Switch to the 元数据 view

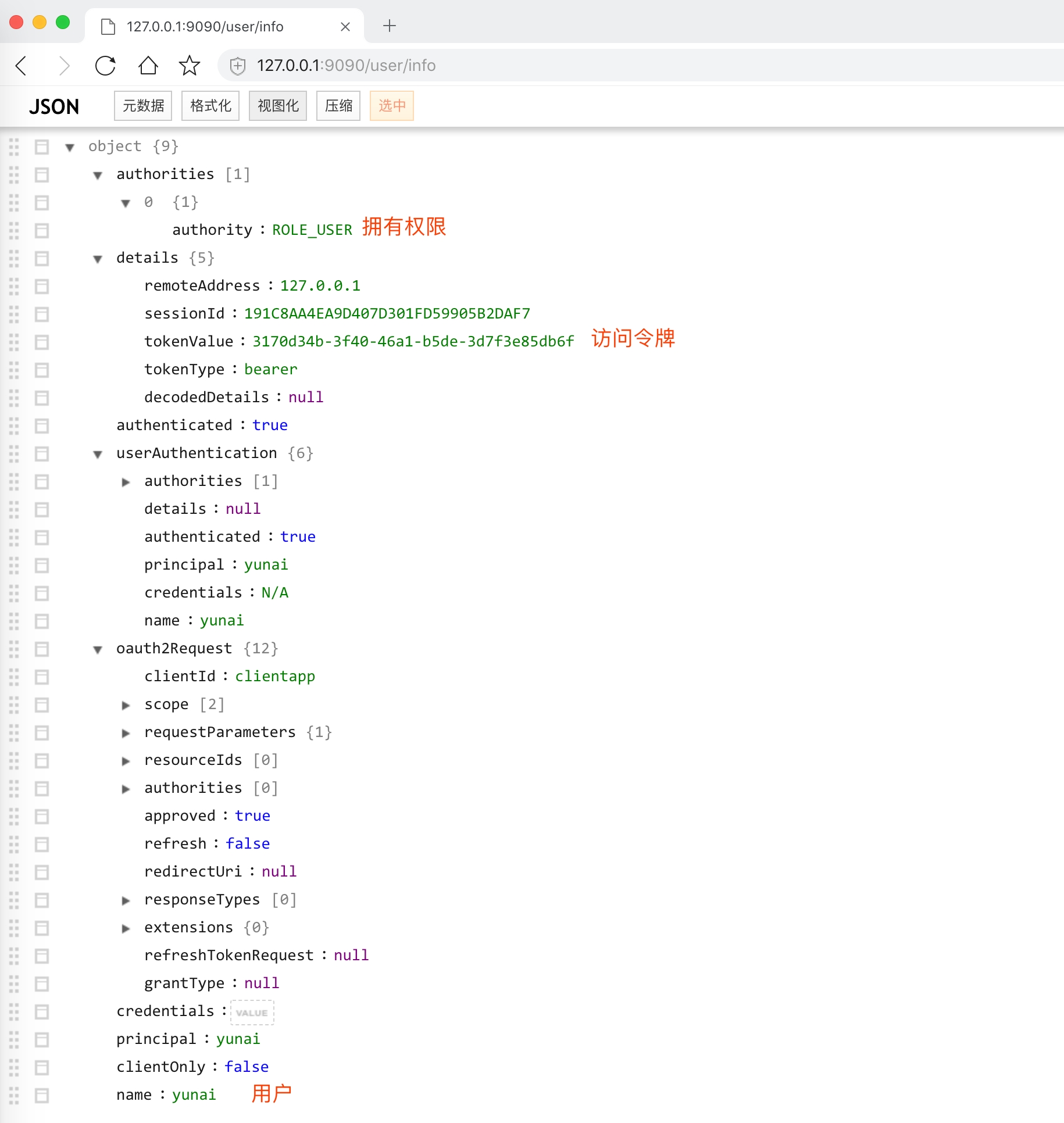click(x=143, y=106)
